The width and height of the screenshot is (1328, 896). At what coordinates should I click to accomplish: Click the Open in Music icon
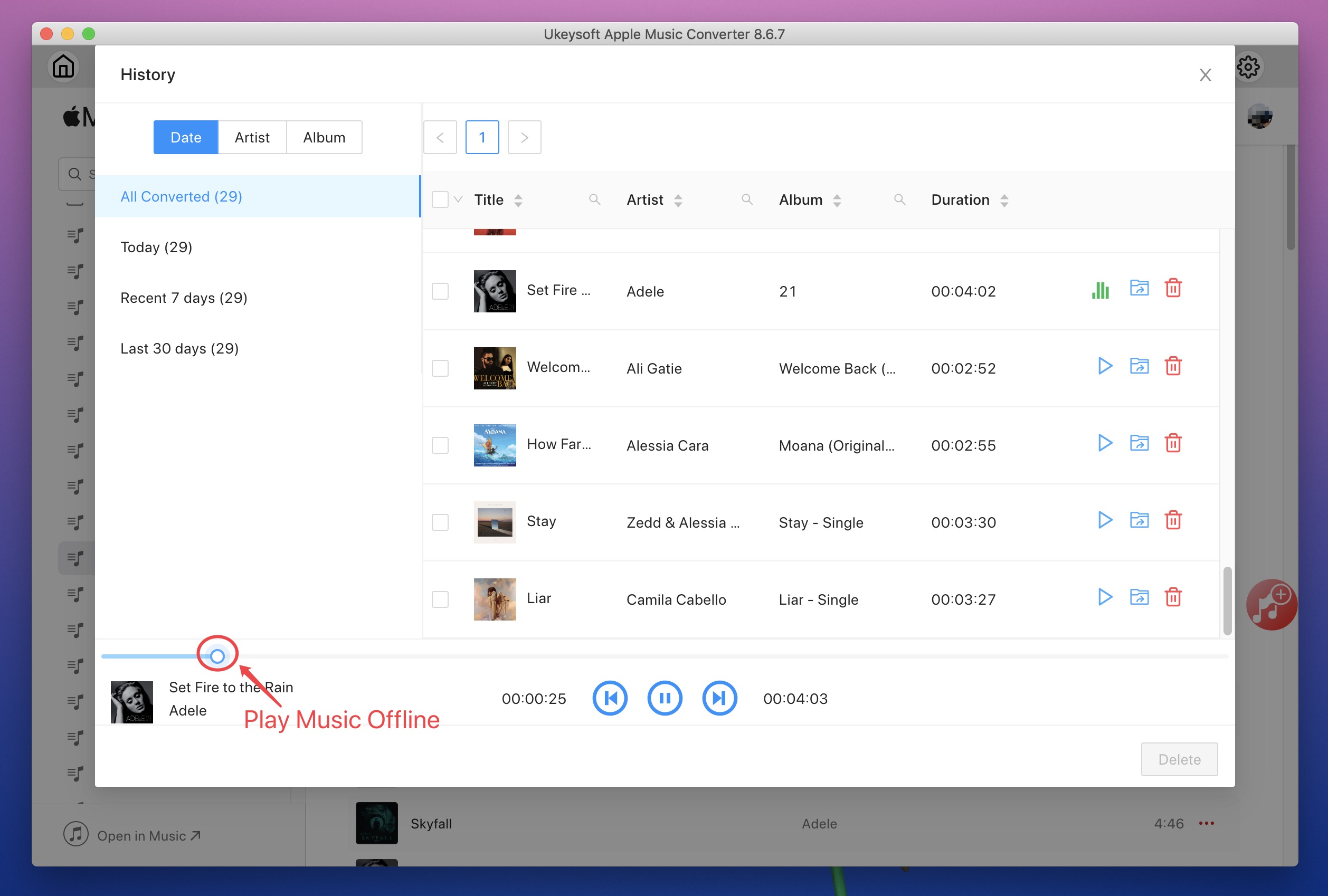click(76, 835)
